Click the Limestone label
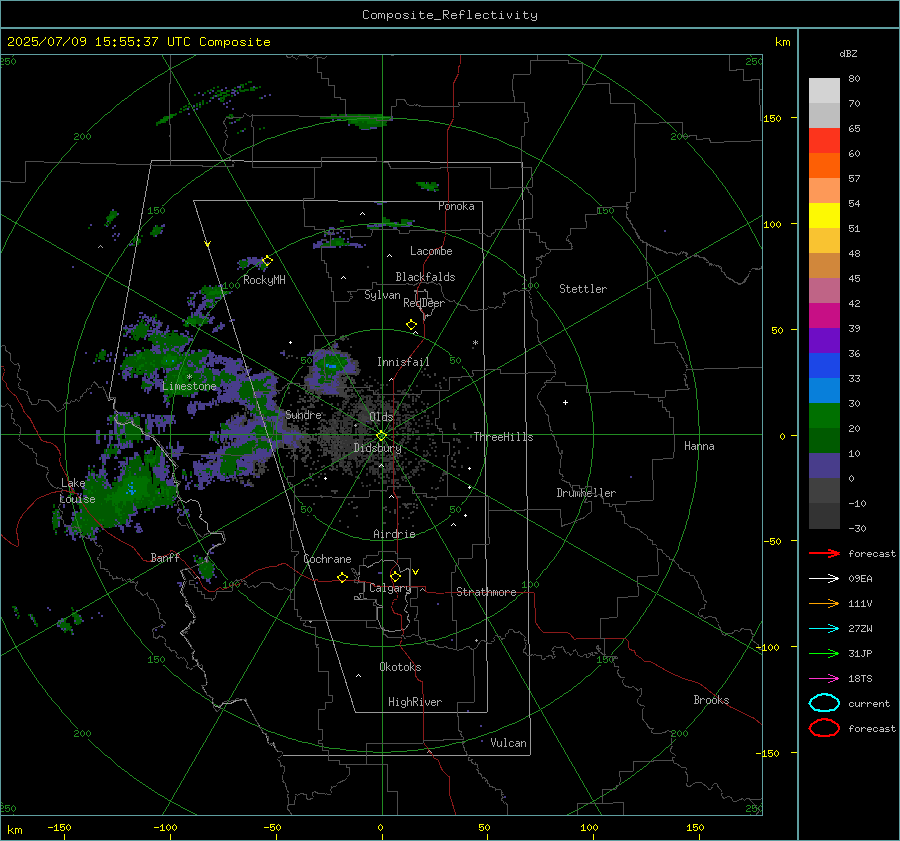Viewport: 900px width, 841px height. [189, 386]
